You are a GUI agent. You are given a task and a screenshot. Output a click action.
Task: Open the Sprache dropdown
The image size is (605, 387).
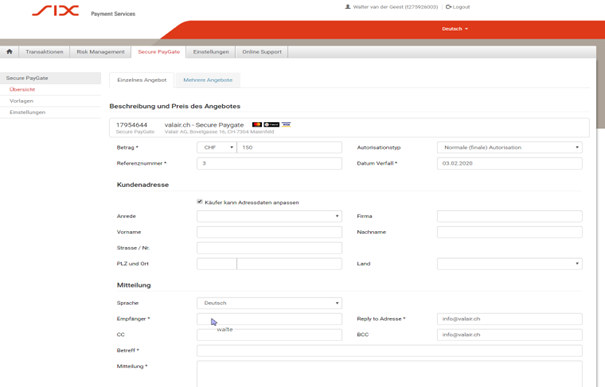point(269,303)
